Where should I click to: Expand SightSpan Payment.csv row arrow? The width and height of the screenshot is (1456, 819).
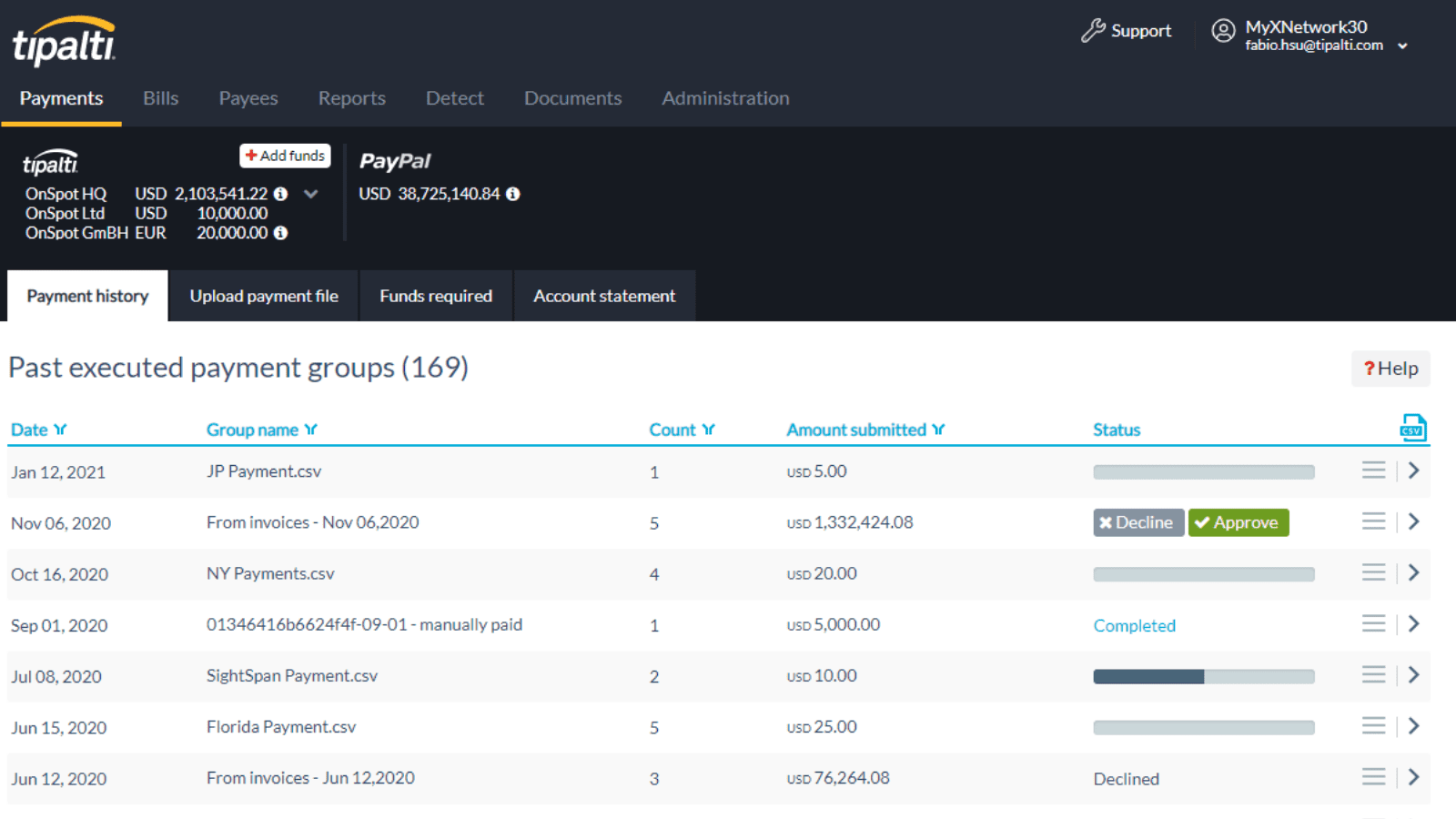click(x=1413, y=674)
